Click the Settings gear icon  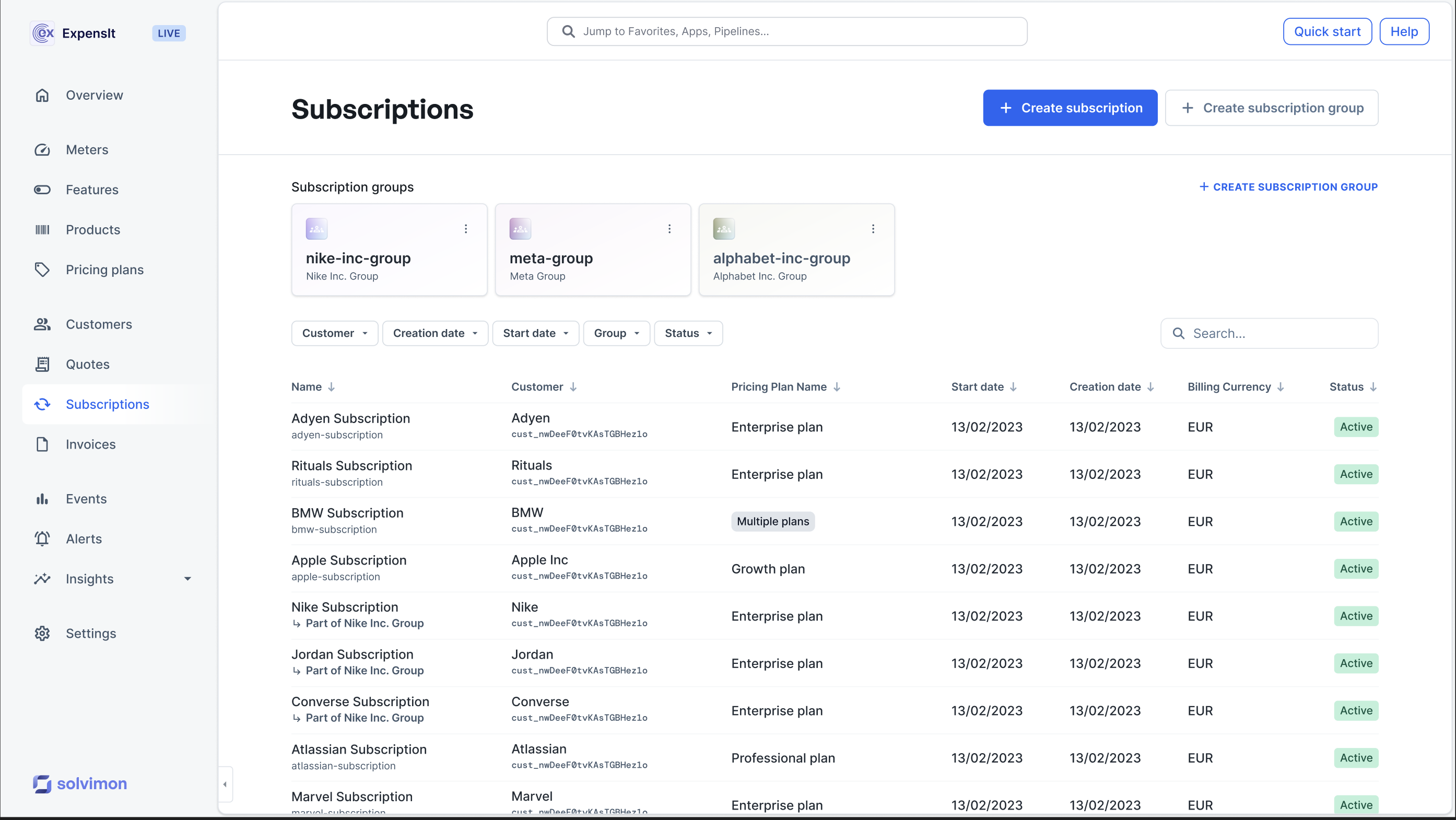tap(42, 634)
